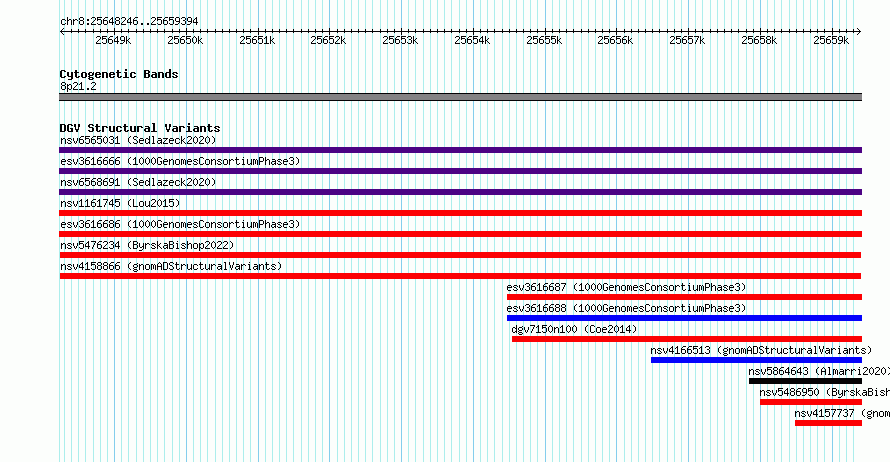Click the right arrowhead of the ruler
This screenshot has height=462, width=890.
pos(859,31)
